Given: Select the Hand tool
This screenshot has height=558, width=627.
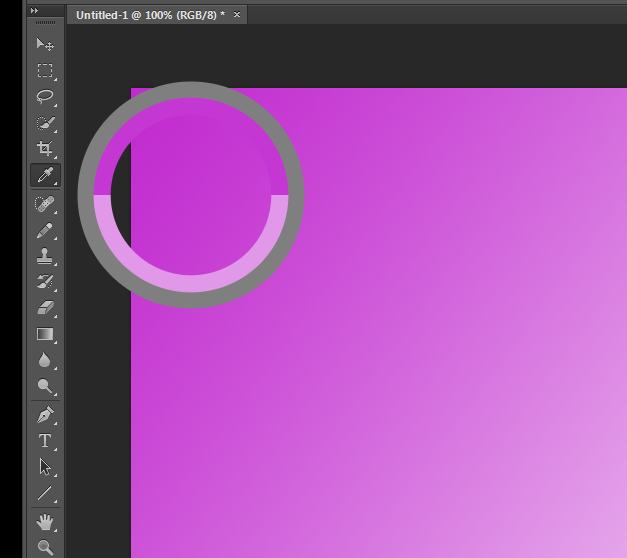Looking at the screenshot, I should coord(45,521).
